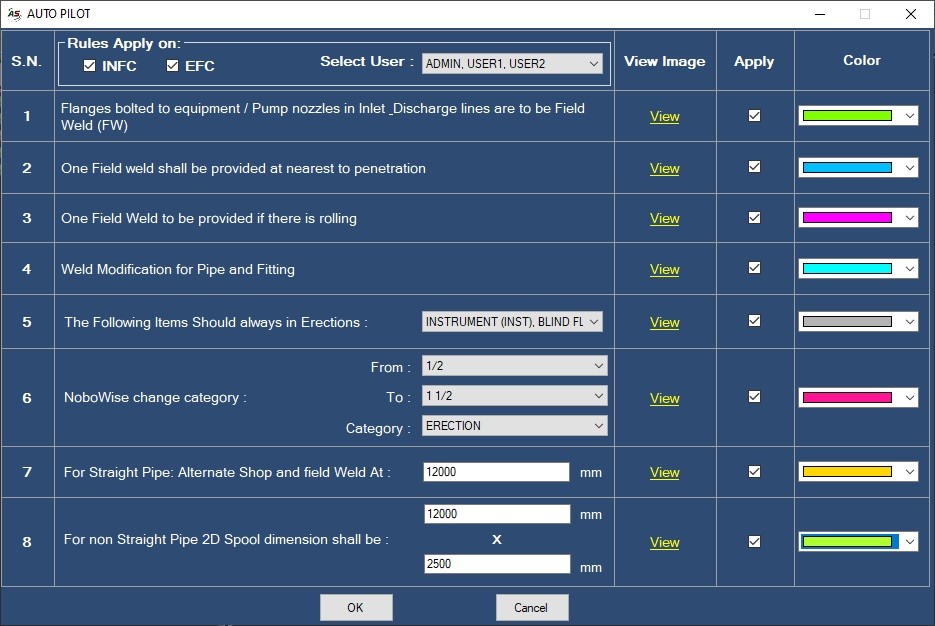Toggle the EFC checkbox
The height and width of the screenshot is (626, 935).
(x=172, y=66)
